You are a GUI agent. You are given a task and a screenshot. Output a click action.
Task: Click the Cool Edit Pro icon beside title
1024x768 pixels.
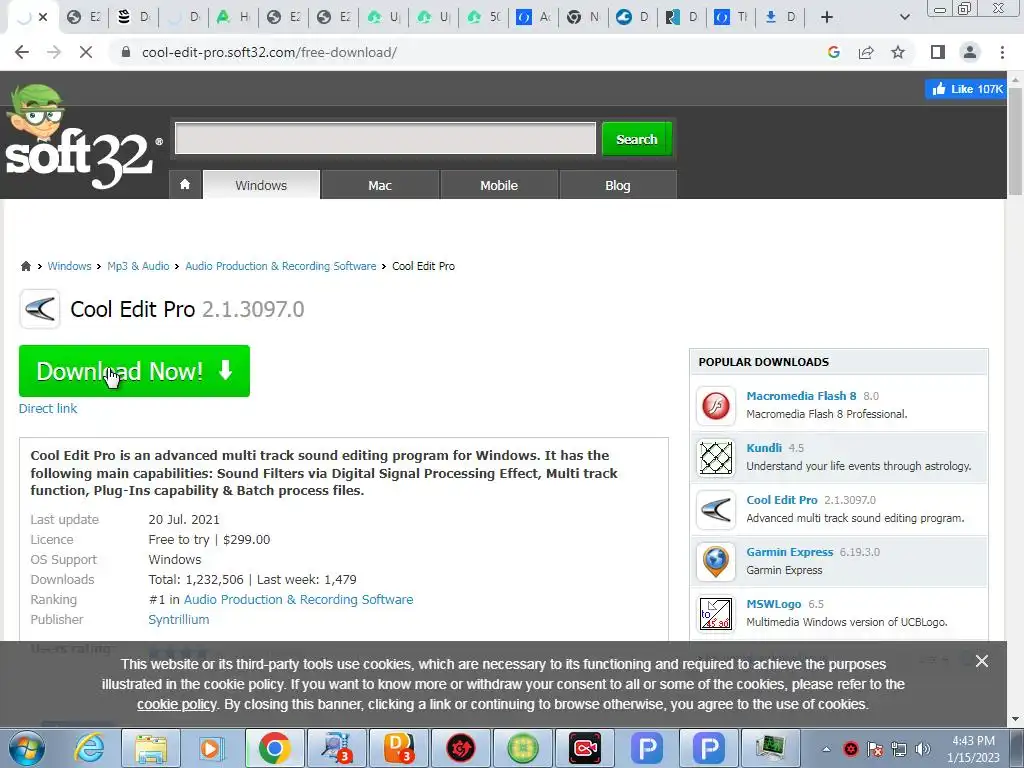coord(40,309)
